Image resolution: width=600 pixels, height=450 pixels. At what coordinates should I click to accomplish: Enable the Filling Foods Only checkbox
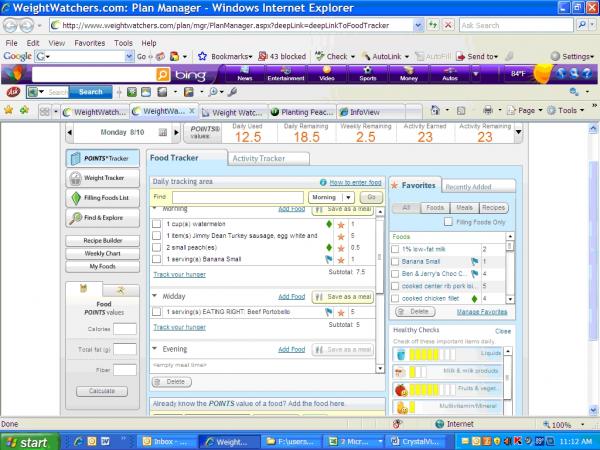click(448, 222)
